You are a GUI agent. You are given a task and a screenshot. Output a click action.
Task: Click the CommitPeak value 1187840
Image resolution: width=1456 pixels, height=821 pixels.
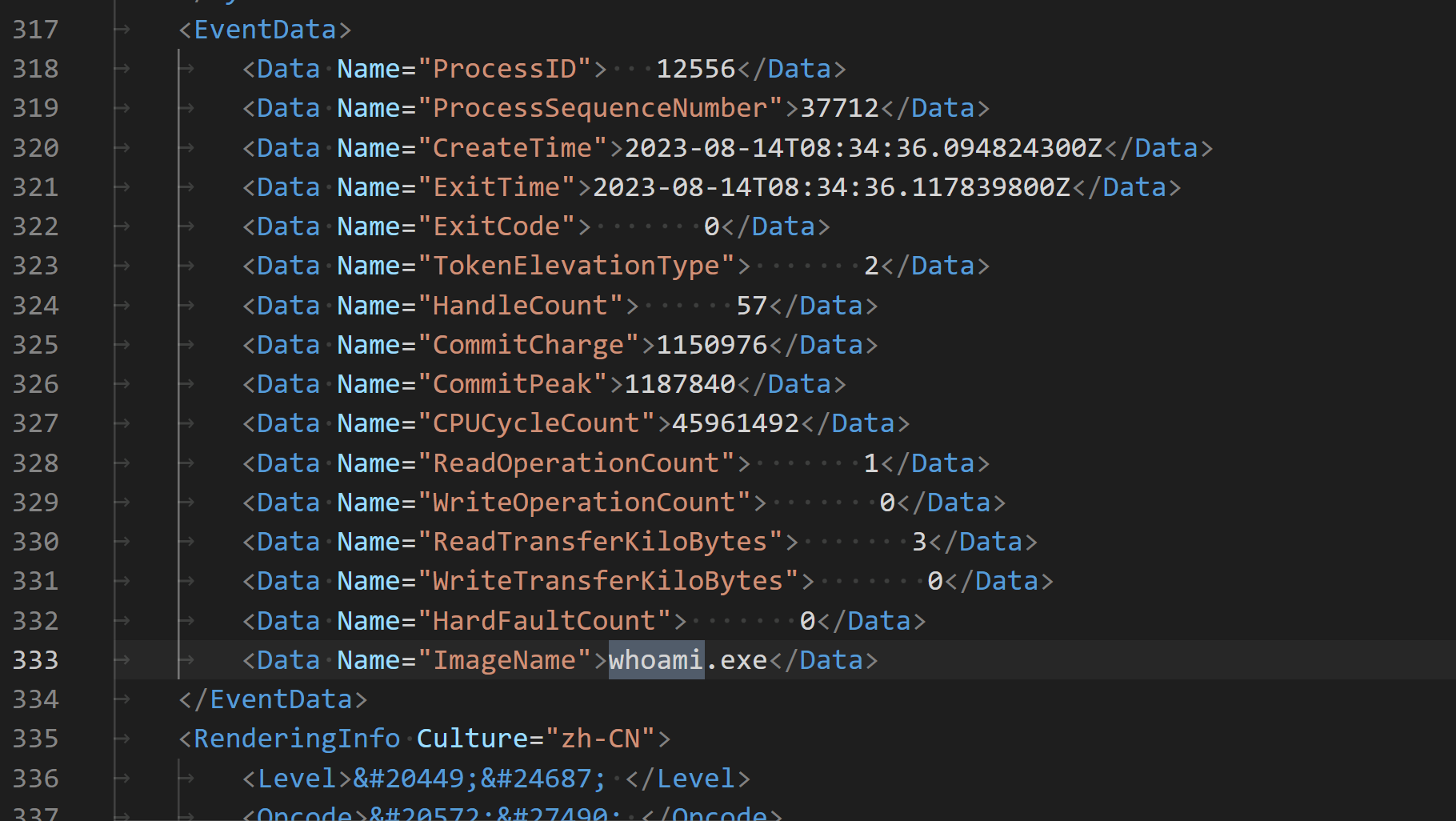click(x=680, y=384)
